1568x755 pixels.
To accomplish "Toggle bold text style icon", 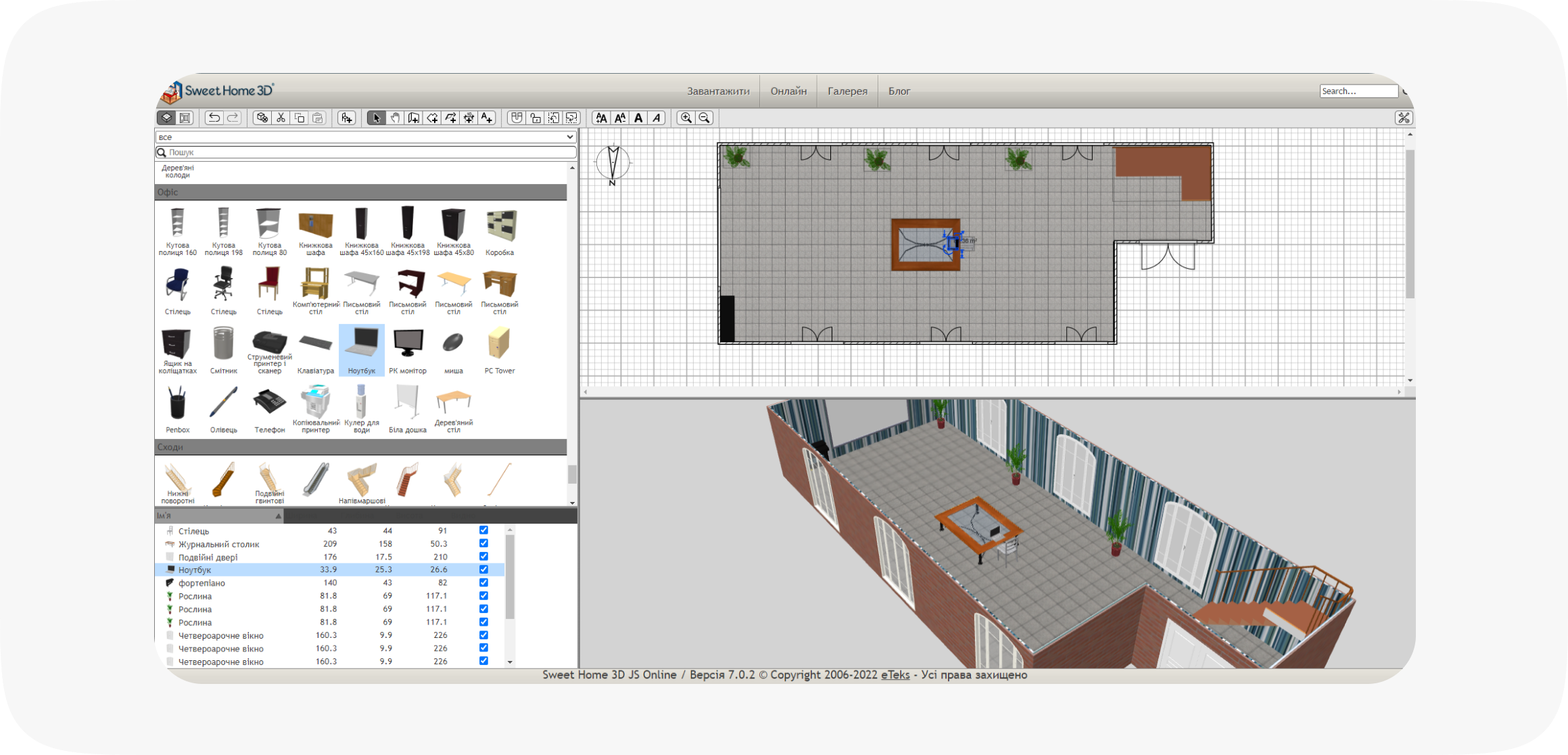I will coord(638,118).
